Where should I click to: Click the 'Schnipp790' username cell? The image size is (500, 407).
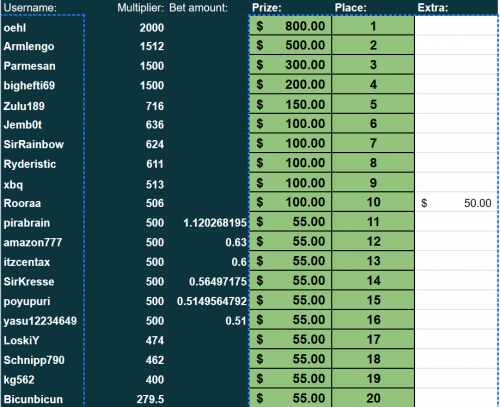coord(42,360)
